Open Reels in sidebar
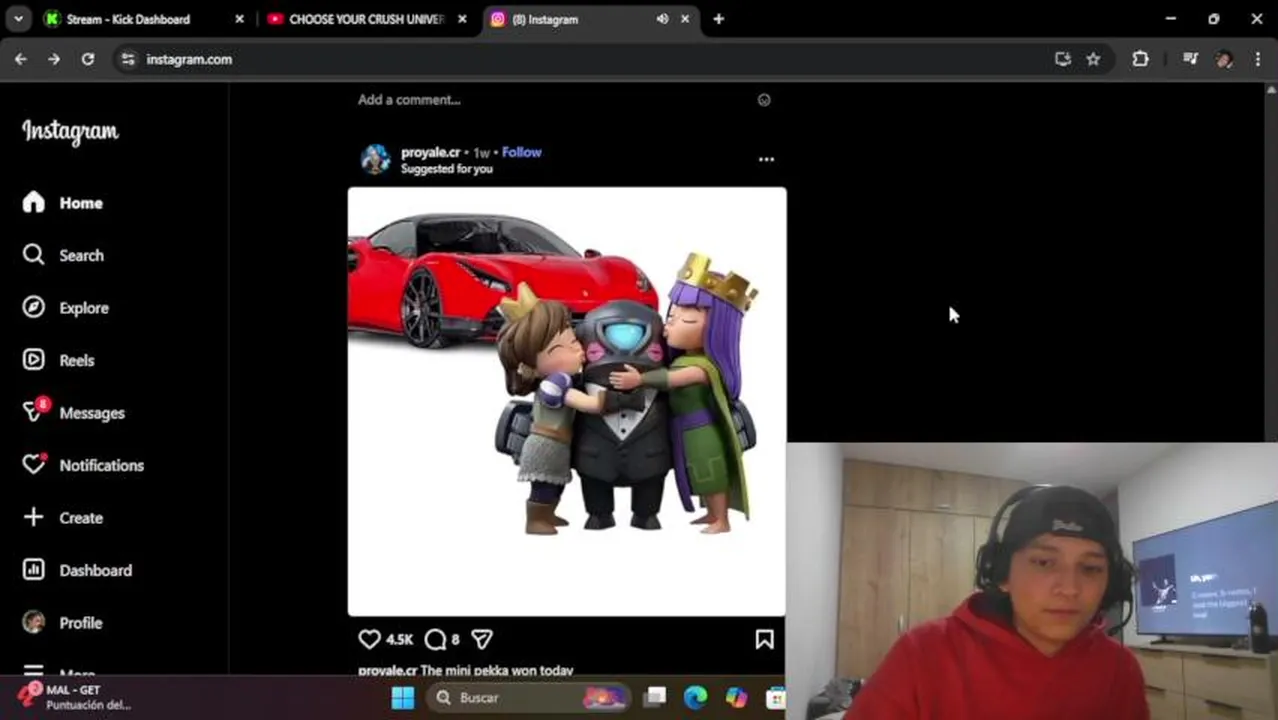The image size is (1278, 720). tap(58, 360)
